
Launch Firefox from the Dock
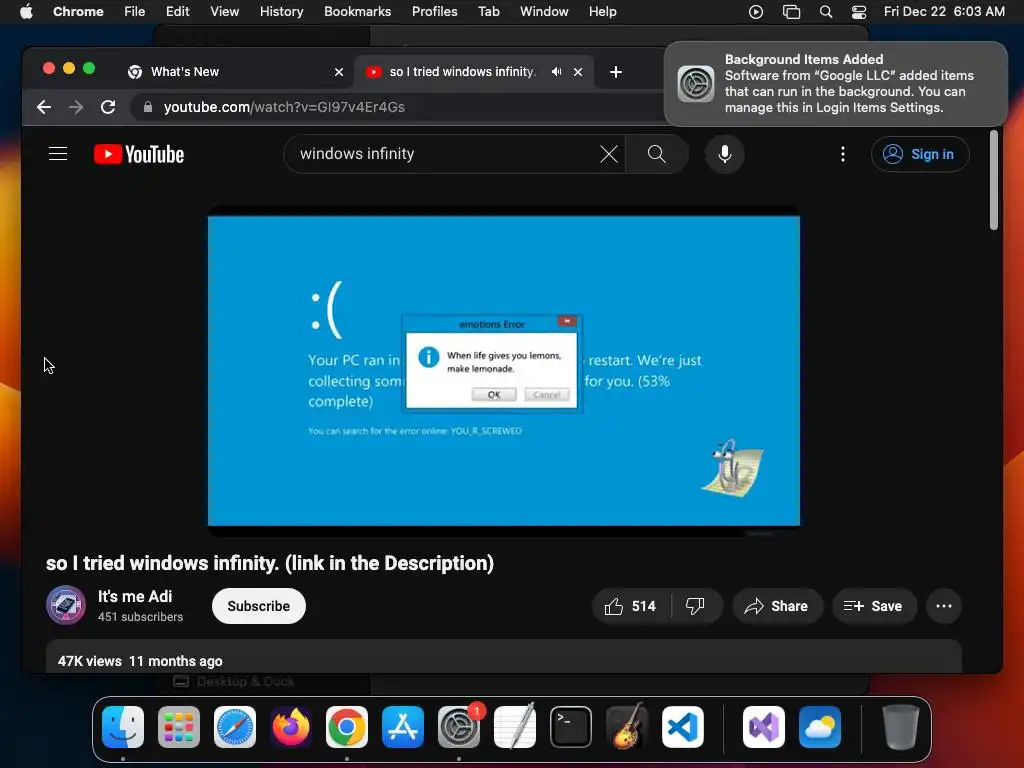(291, 727)
